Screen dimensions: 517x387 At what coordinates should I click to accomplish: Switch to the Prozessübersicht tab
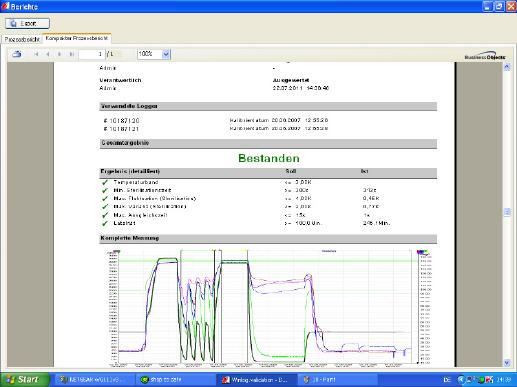(22, 39)
